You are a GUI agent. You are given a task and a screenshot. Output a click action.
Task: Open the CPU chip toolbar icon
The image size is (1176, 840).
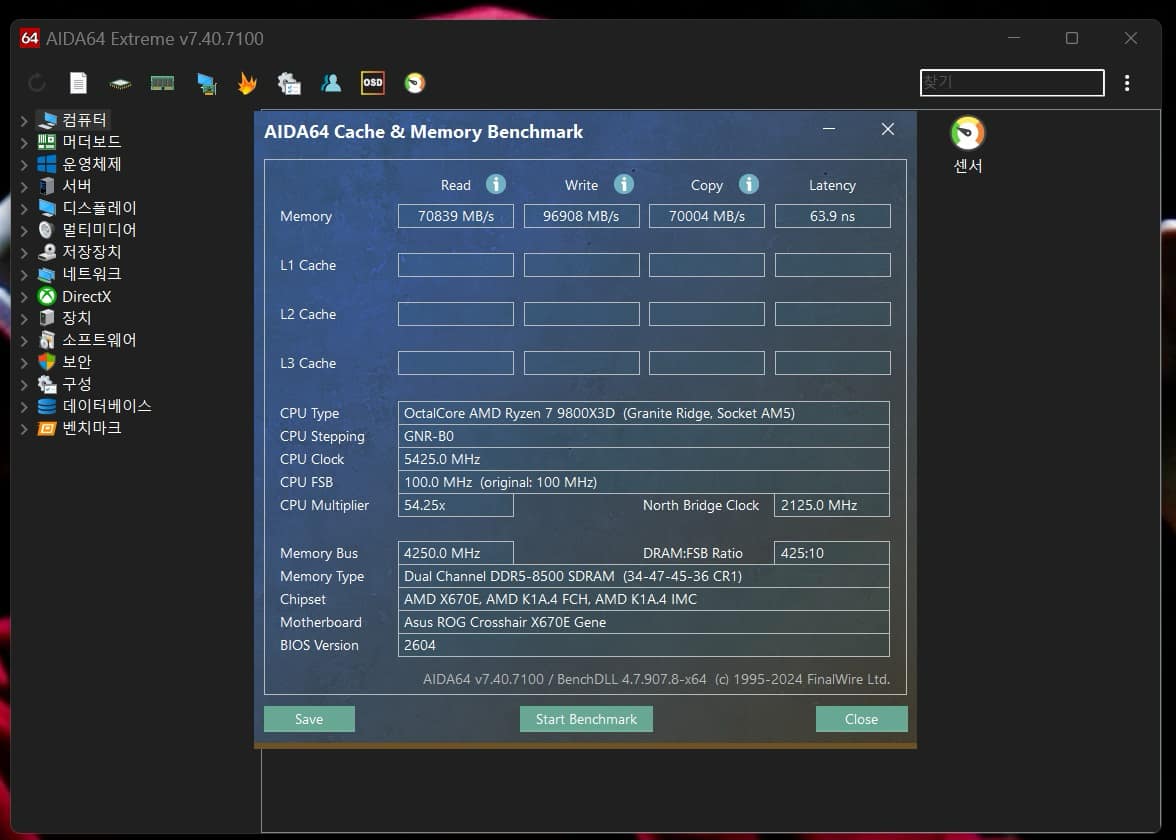point(120,83)
